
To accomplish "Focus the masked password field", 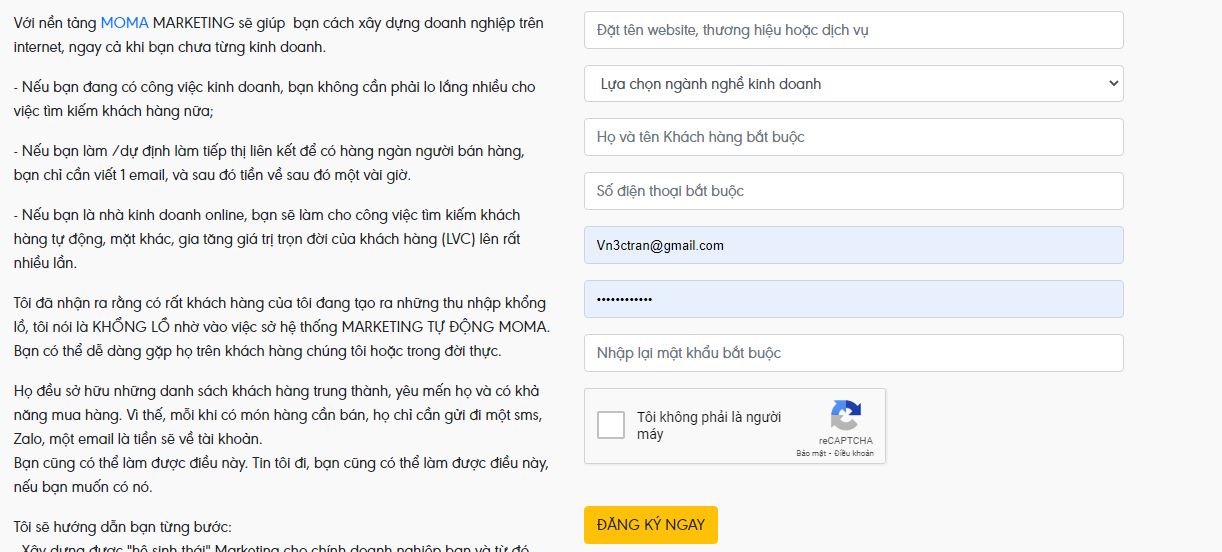I will [x=853, y=299].
